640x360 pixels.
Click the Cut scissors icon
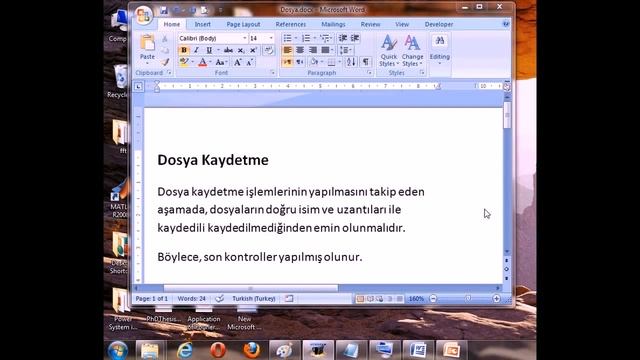(165, 39)
